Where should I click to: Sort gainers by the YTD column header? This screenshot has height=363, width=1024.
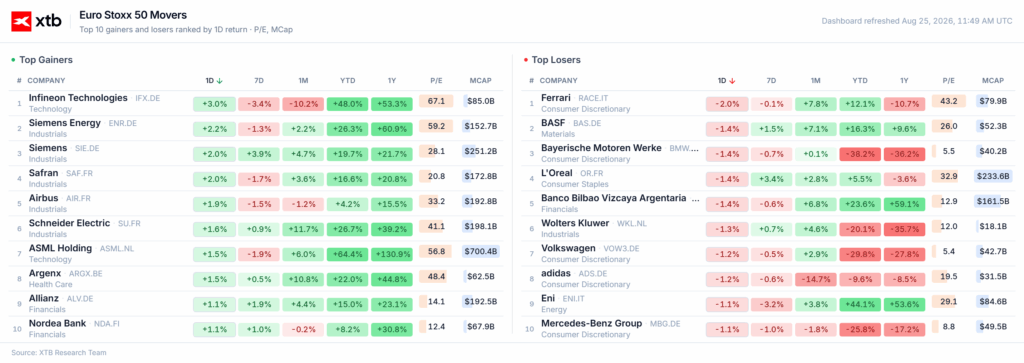347,81
